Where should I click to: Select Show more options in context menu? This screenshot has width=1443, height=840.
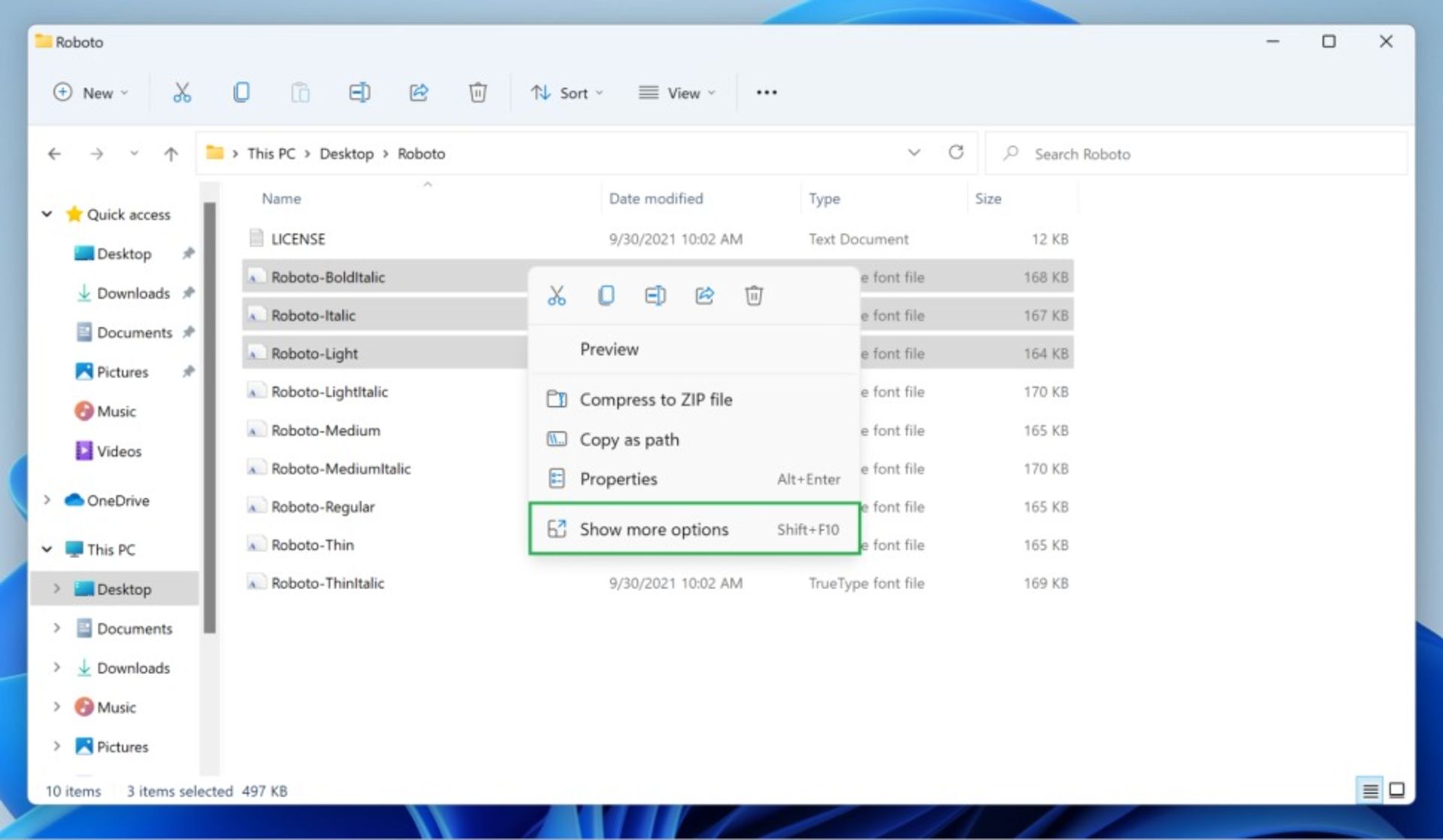click(x=652, y=529)
